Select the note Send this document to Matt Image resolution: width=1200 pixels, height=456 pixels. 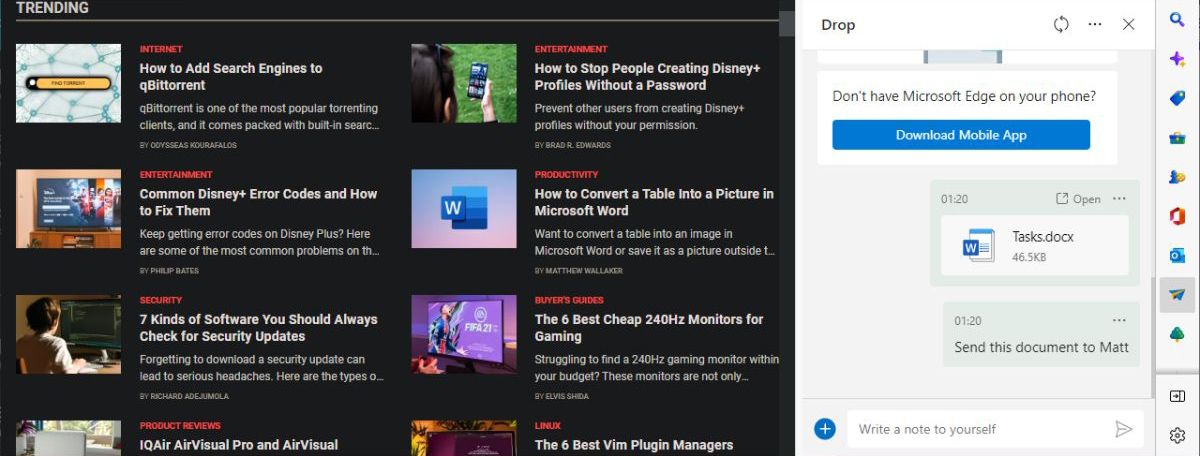click(1041, 347)
